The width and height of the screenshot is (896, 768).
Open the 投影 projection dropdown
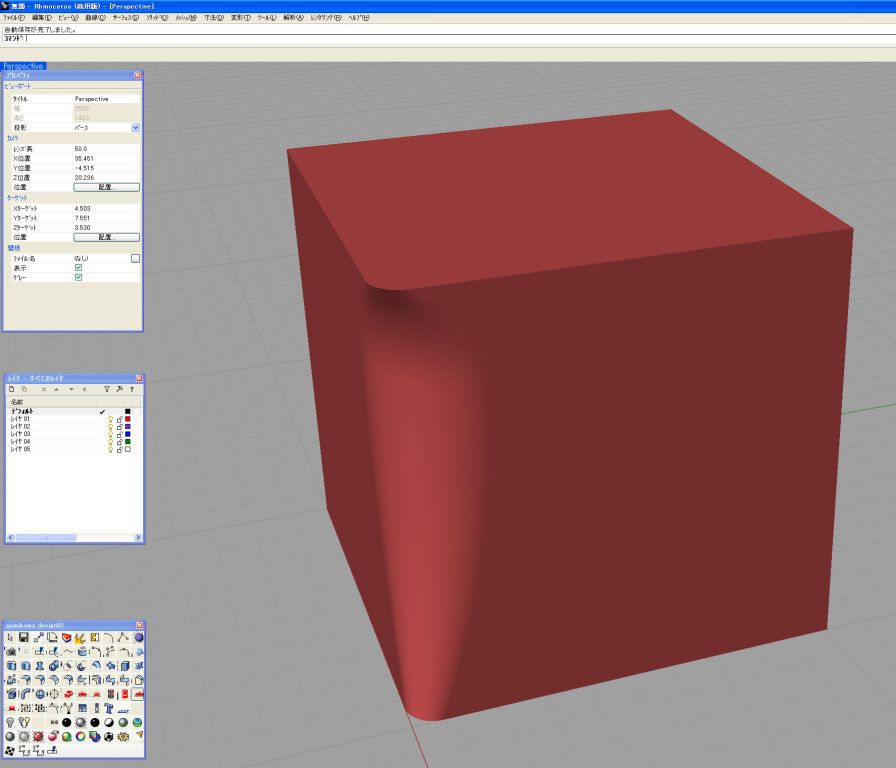tap(135, 128)
